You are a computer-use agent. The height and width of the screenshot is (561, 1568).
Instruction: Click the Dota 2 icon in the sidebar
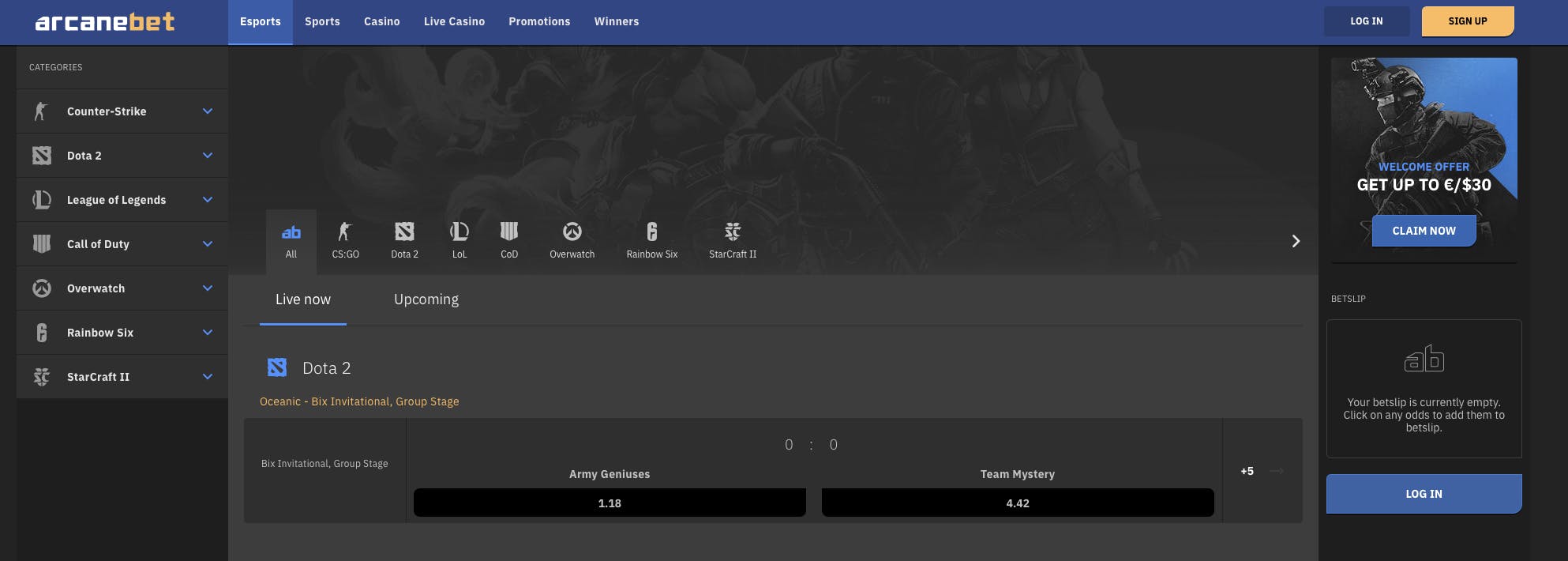[42, 156]
